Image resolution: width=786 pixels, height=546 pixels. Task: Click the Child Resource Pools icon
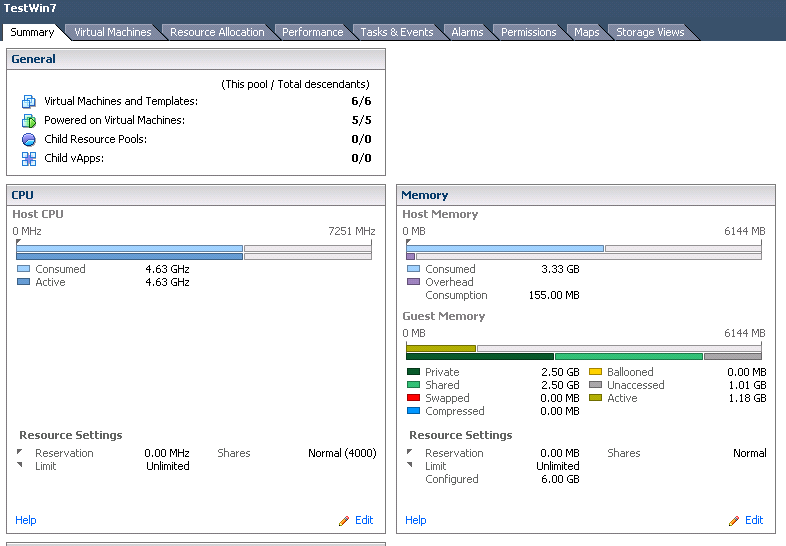29,139
